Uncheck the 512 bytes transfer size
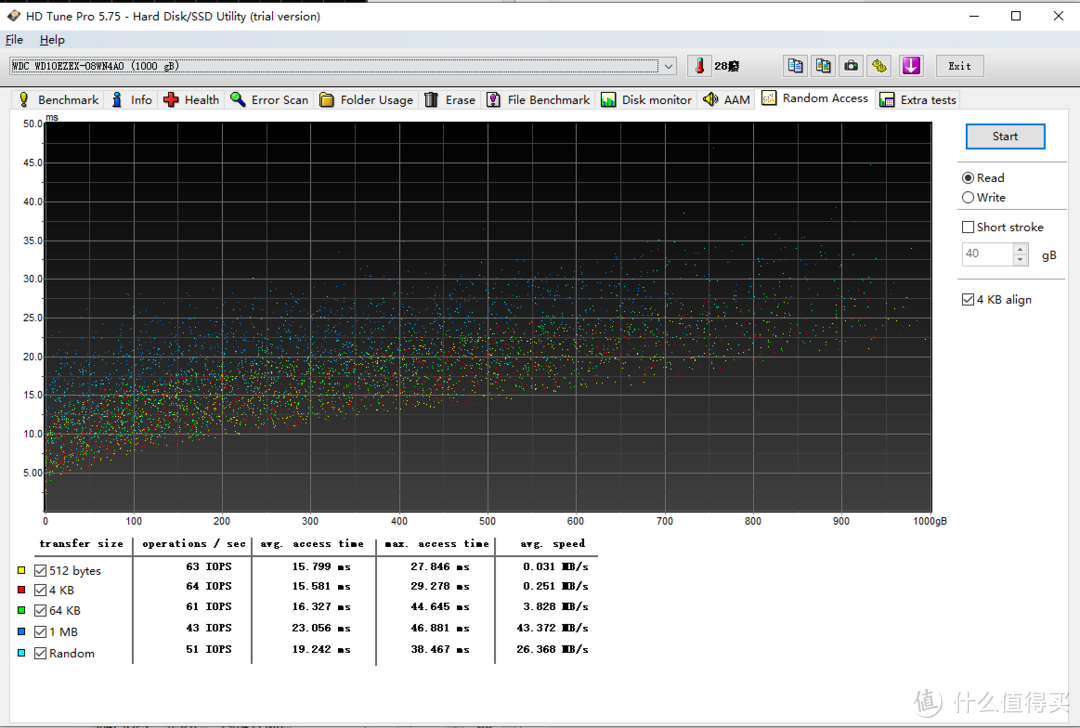Screen dimensions: 1080x728 tap(40, 570)
